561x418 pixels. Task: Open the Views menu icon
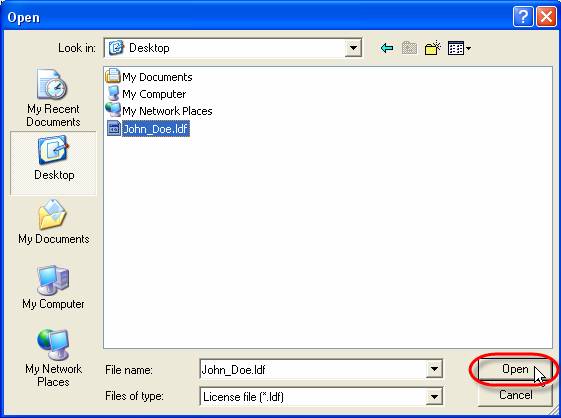point(459,48)
